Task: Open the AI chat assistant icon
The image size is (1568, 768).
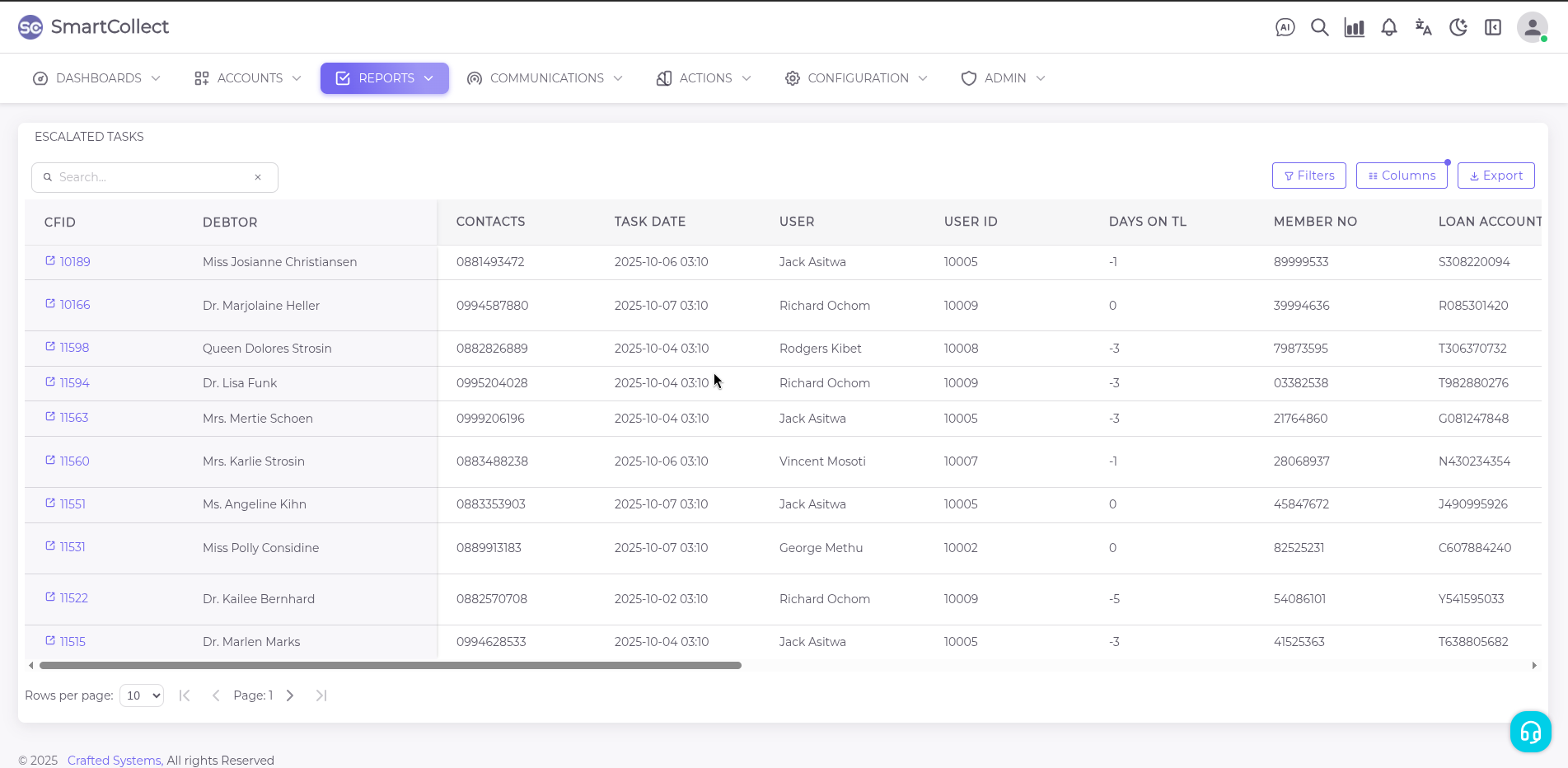Action: pyautogui.click(x=1285, y=27)
